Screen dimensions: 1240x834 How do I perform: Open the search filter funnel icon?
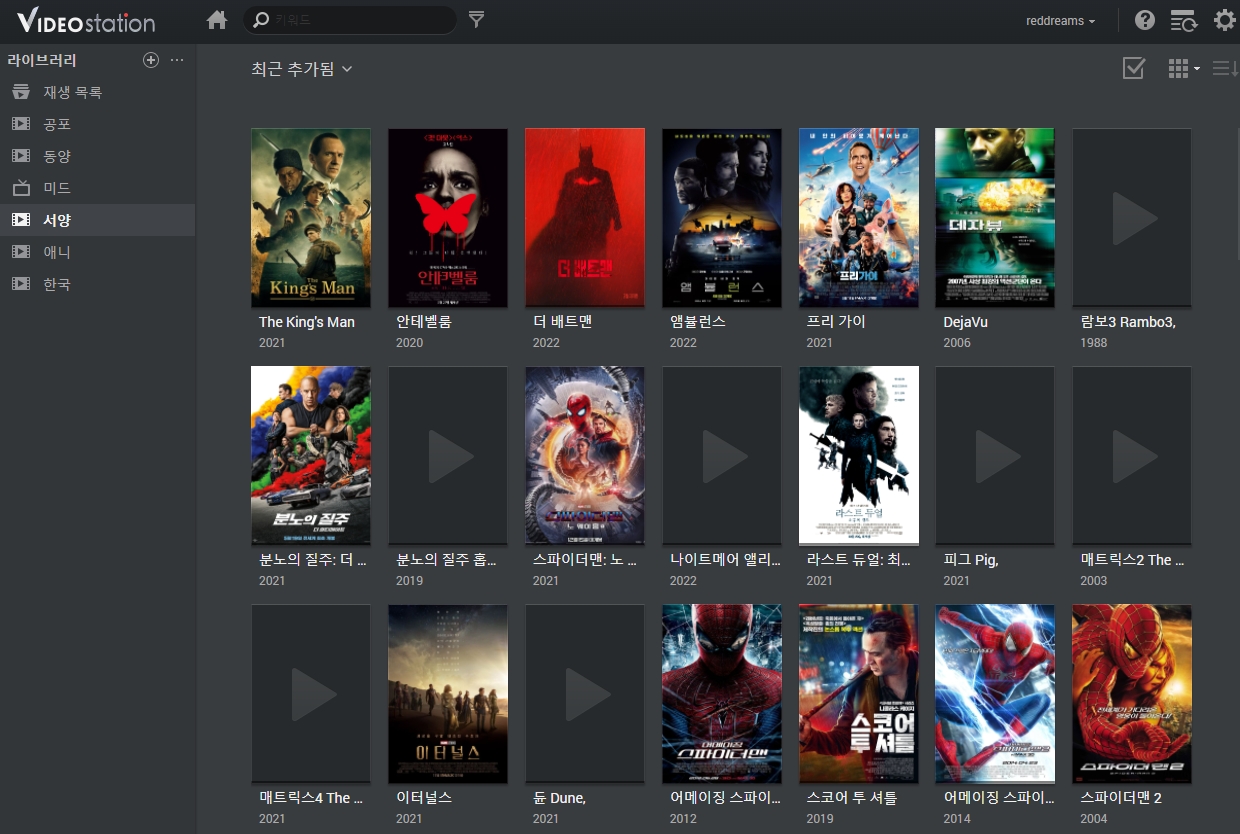point(477,20)
